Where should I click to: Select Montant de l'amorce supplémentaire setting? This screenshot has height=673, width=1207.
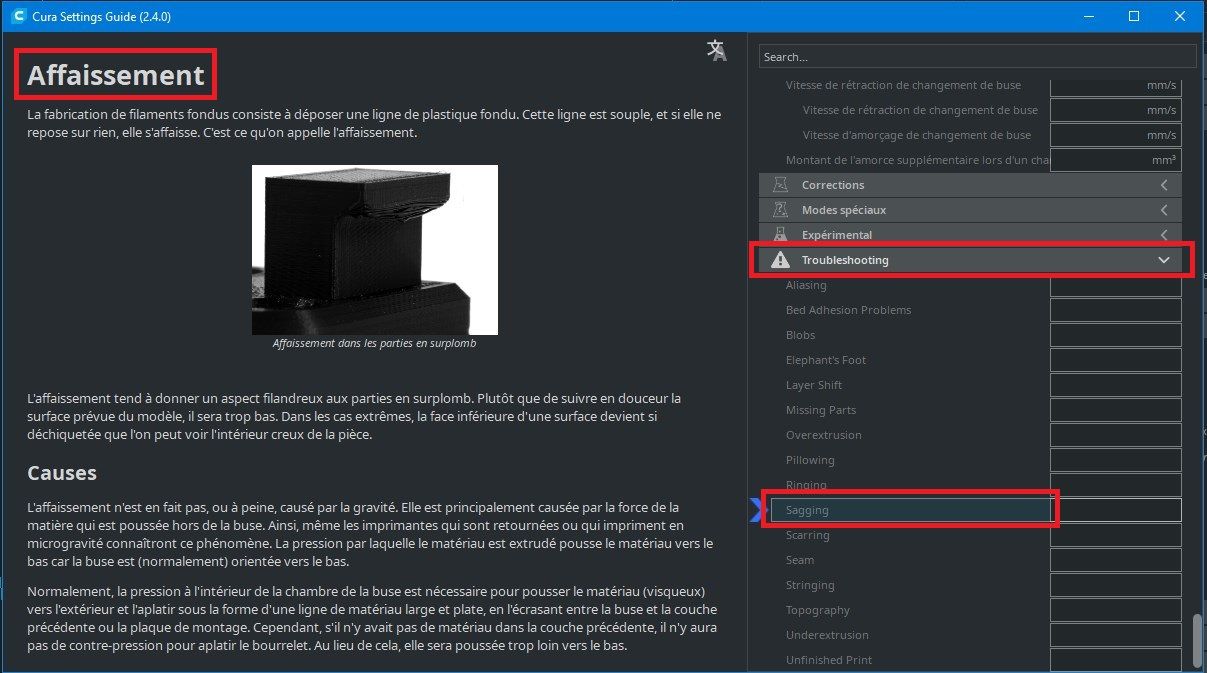click(x=917, y=160)
